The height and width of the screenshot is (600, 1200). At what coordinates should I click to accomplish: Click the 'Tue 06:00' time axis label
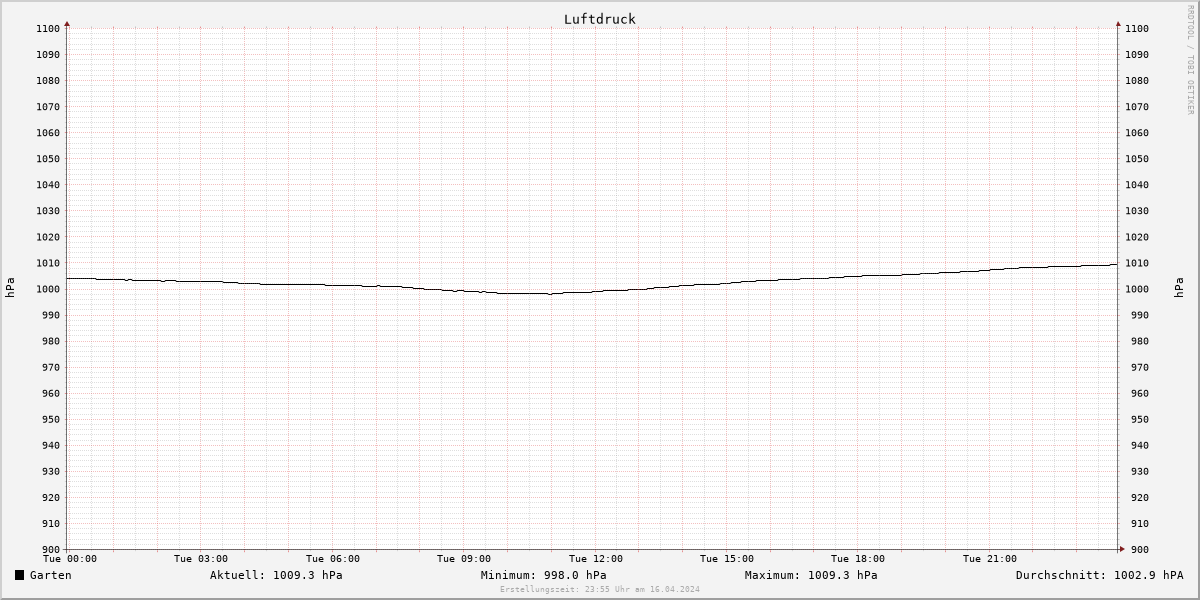tap(333, 559)
